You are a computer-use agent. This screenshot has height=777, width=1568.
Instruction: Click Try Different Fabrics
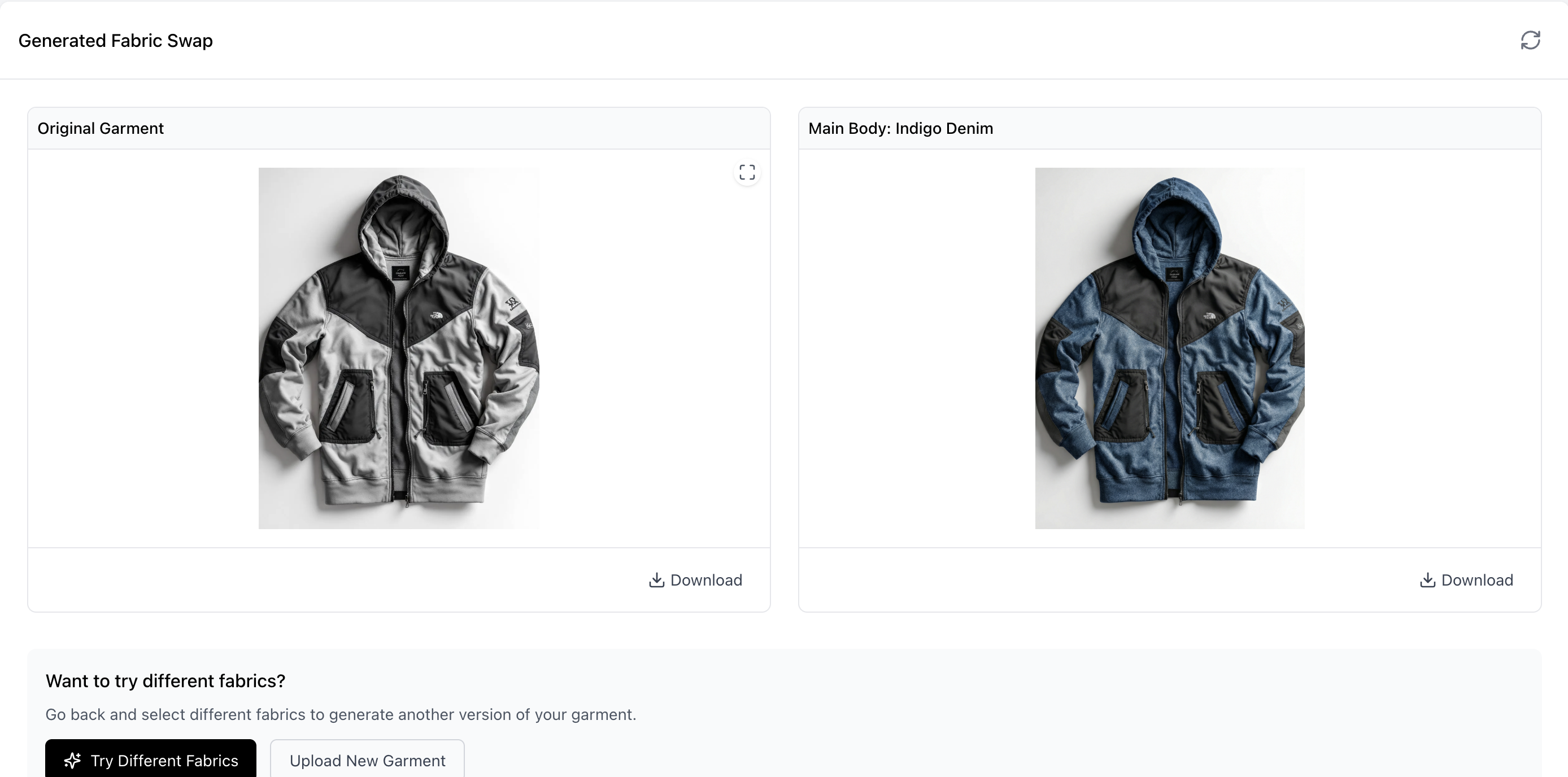(x=150, y=760)
